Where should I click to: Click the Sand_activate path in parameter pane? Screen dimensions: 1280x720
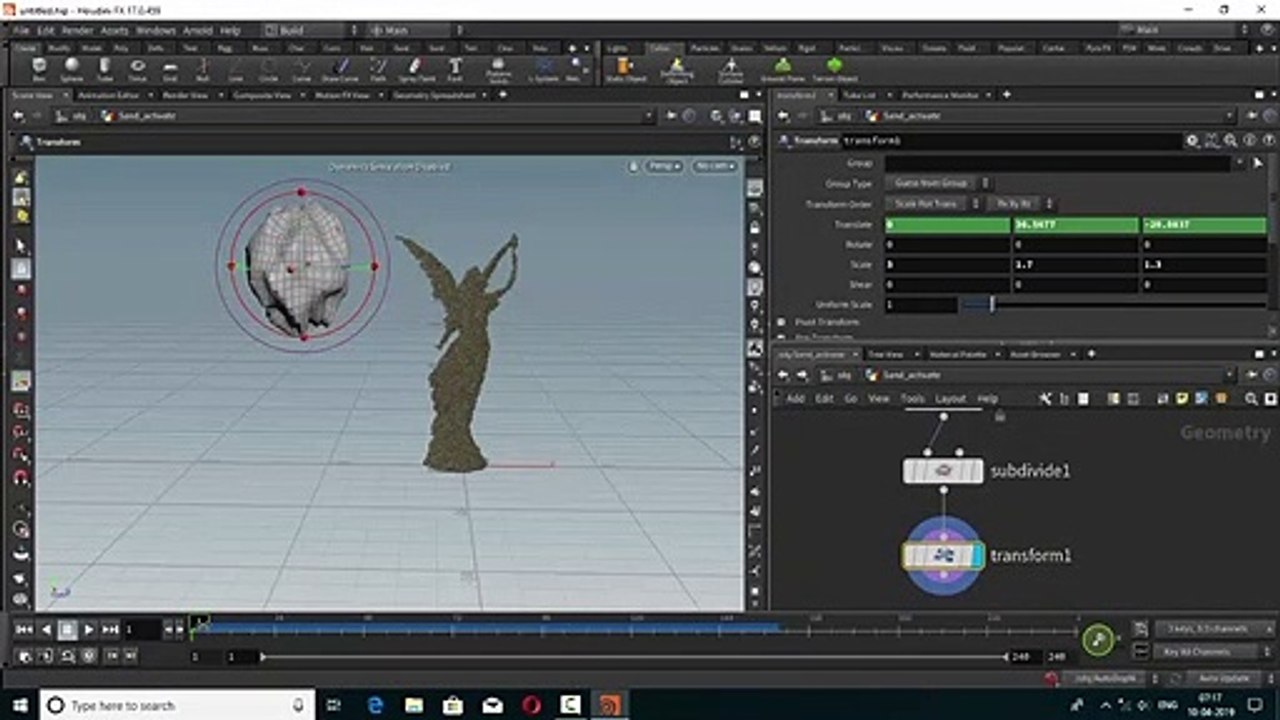pos(909,115)
